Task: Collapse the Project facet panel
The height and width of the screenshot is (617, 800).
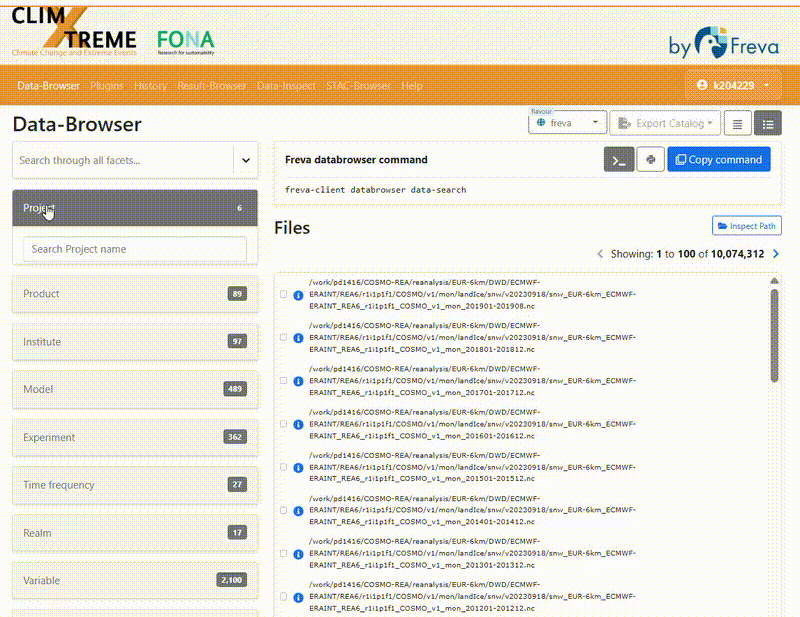Action: (x=135, y=208)
